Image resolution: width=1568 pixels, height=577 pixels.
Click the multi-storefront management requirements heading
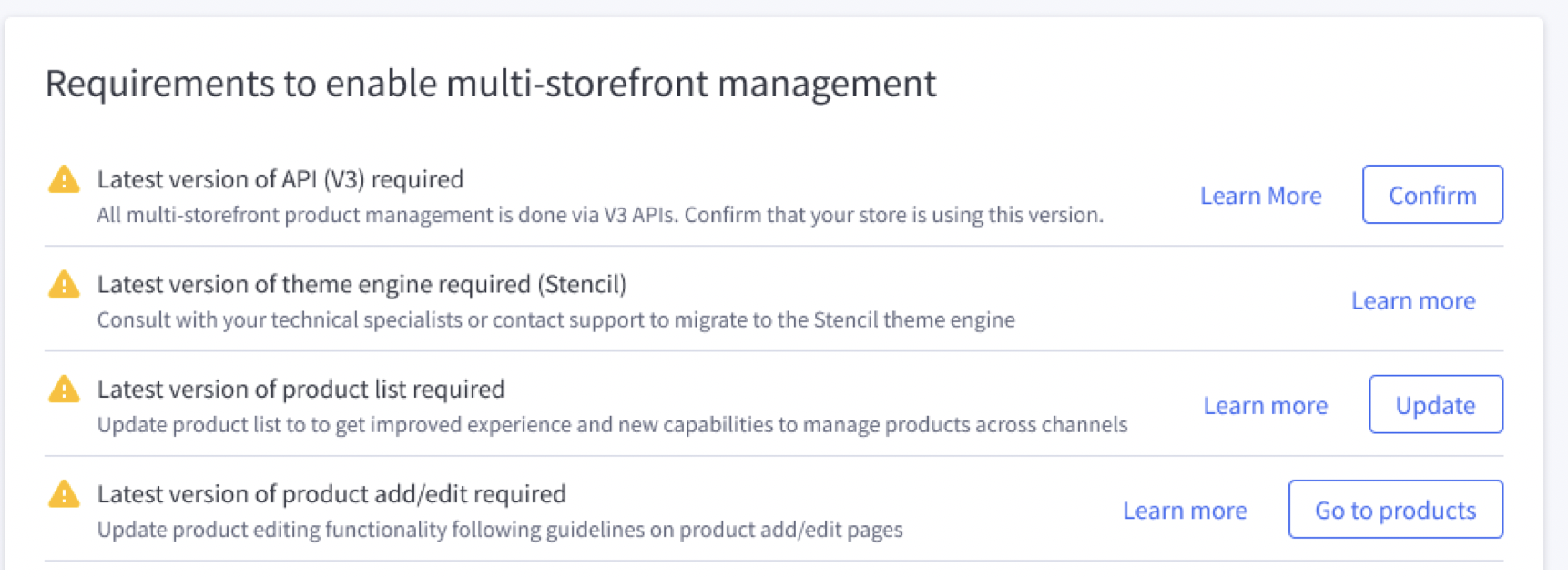click(x=490, y=84)
